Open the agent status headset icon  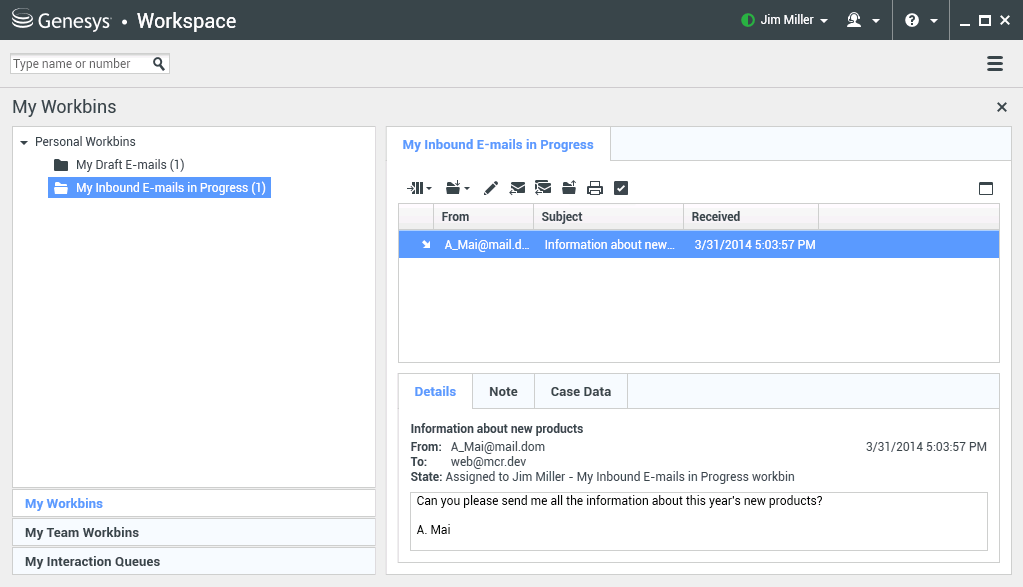tap(855, 19)
